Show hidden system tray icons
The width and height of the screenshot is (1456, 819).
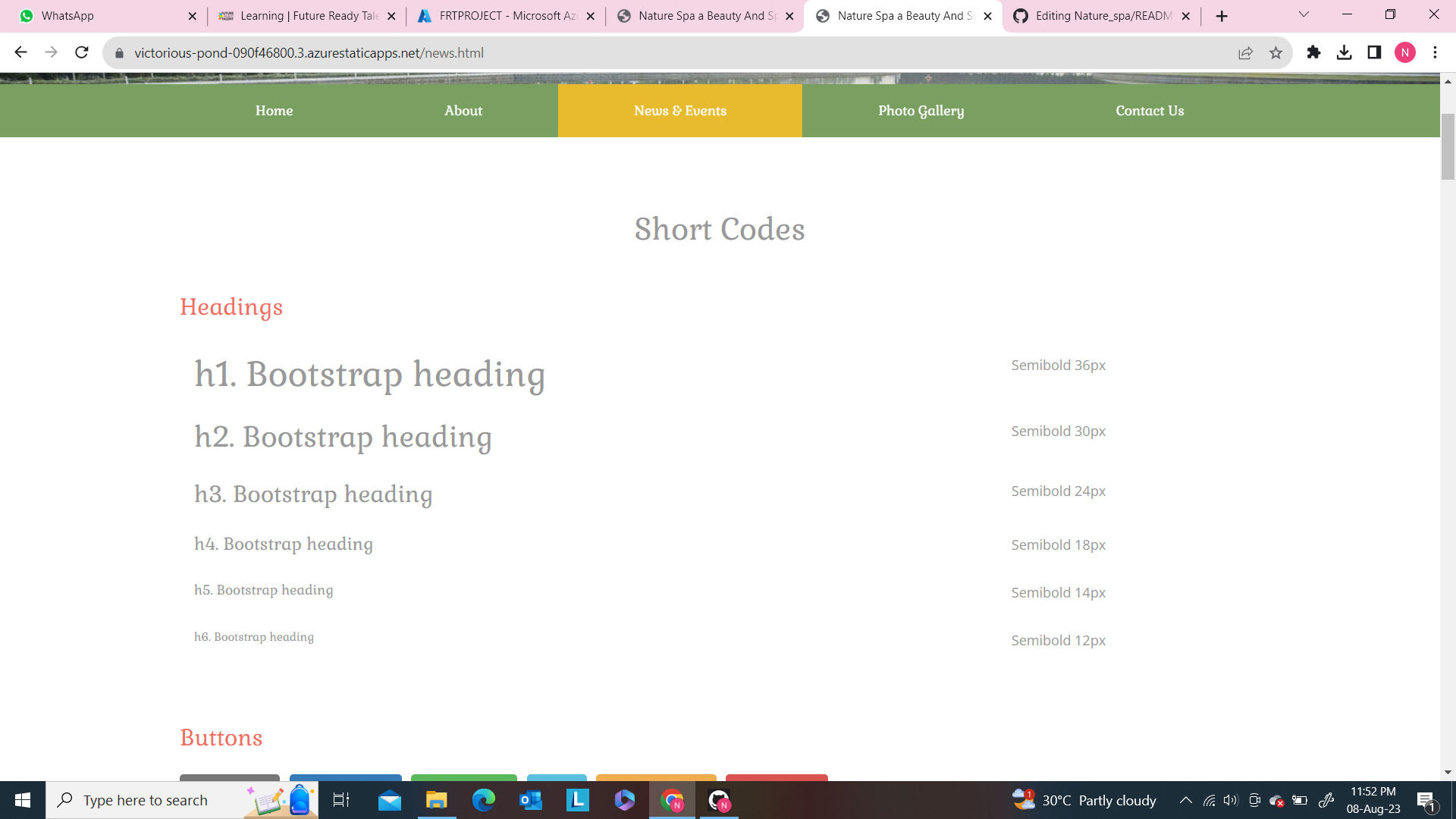tap(1186, 800)
